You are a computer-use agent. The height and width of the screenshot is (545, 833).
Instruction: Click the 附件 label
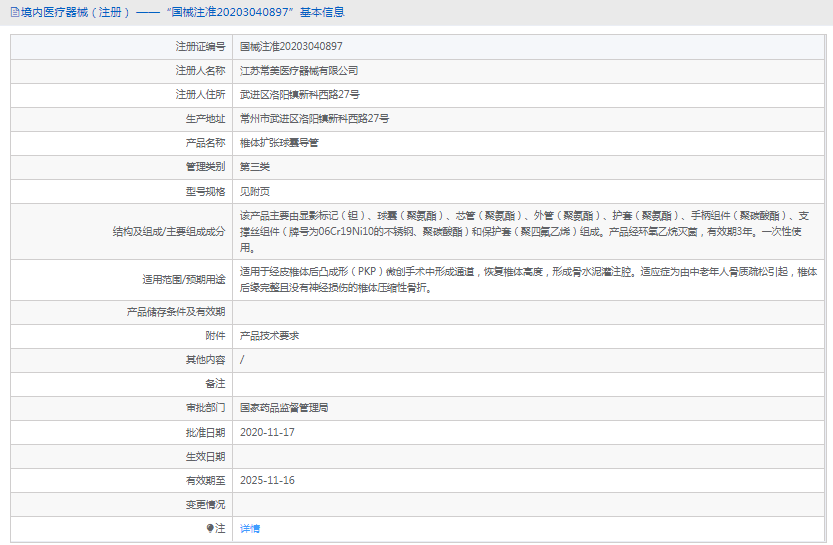click(215, 336)
